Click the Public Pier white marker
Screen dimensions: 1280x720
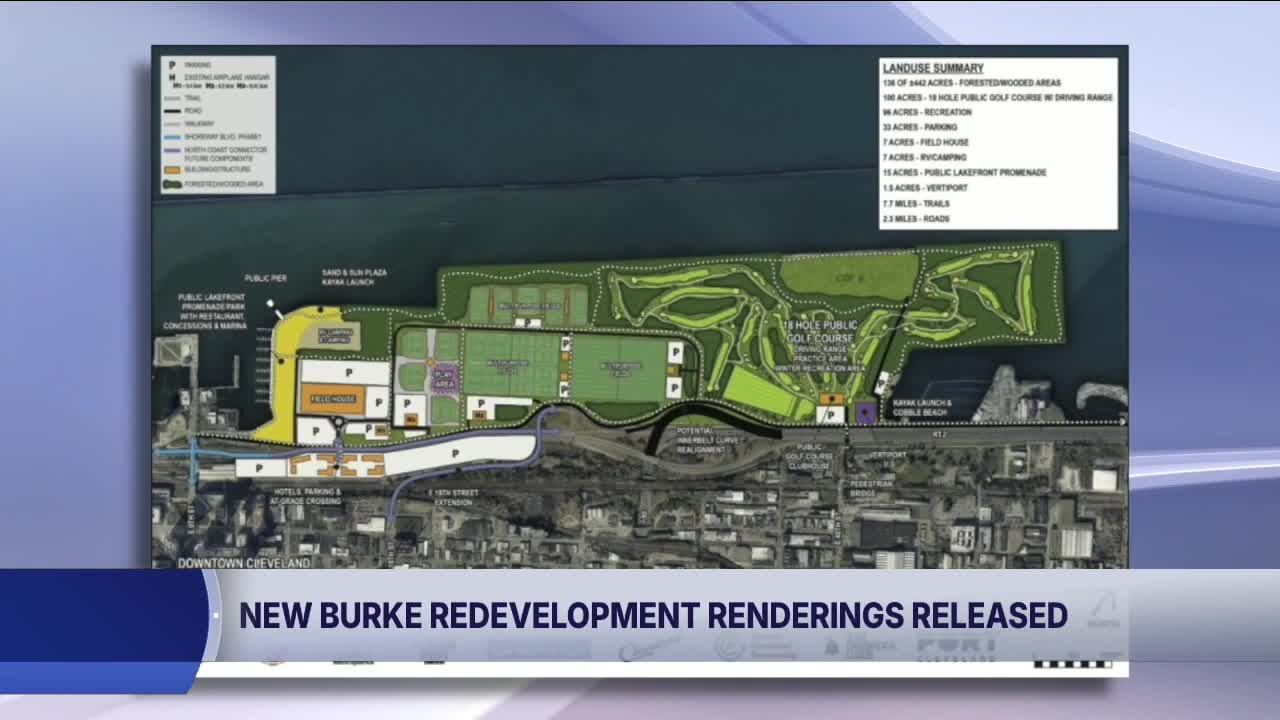(269, 302)
